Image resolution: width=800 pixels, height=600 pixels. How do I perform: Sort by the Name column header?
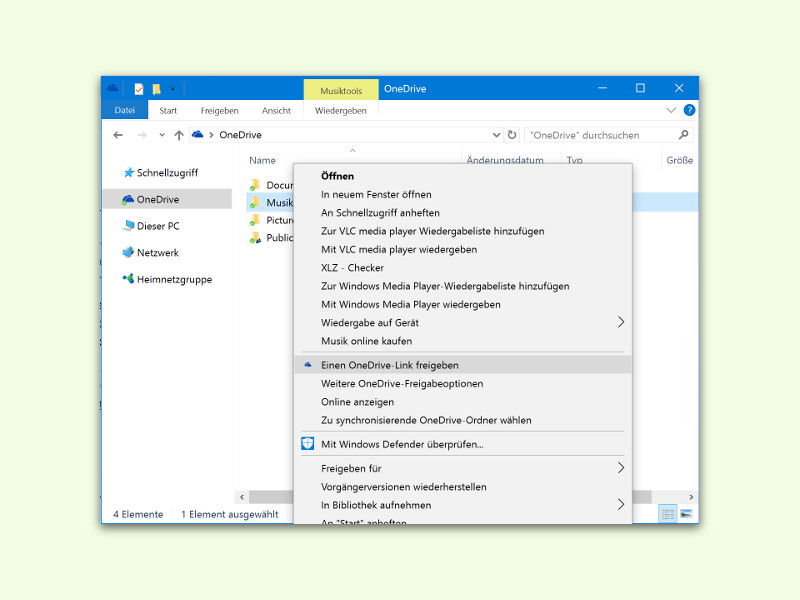(262, 160)
